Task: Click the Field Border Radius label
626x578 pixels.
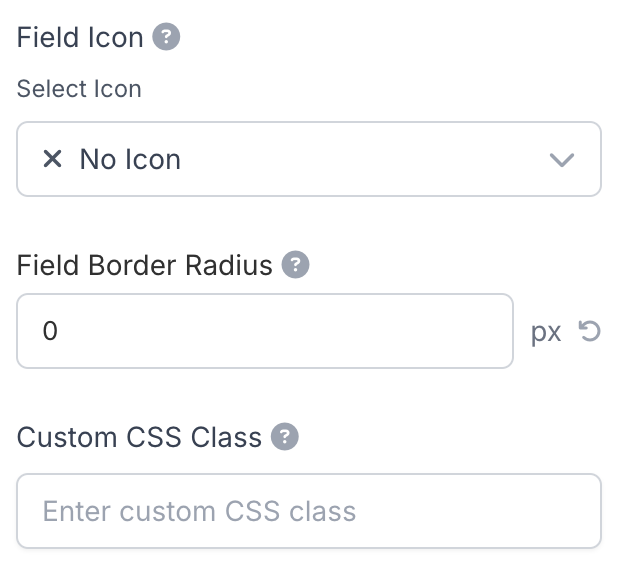Action: pos(145,265)
